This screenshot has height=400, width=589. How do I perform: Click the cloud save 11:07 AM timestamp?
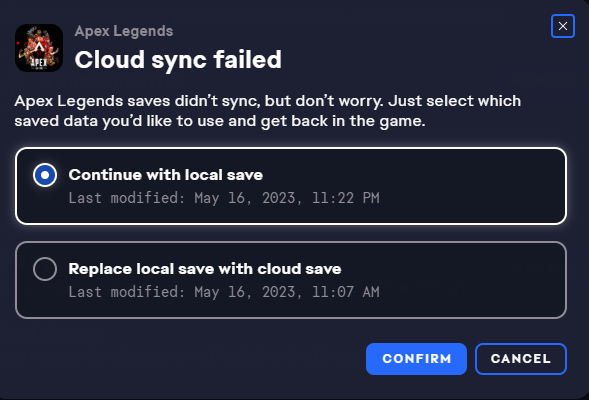[x=224, y=292]
